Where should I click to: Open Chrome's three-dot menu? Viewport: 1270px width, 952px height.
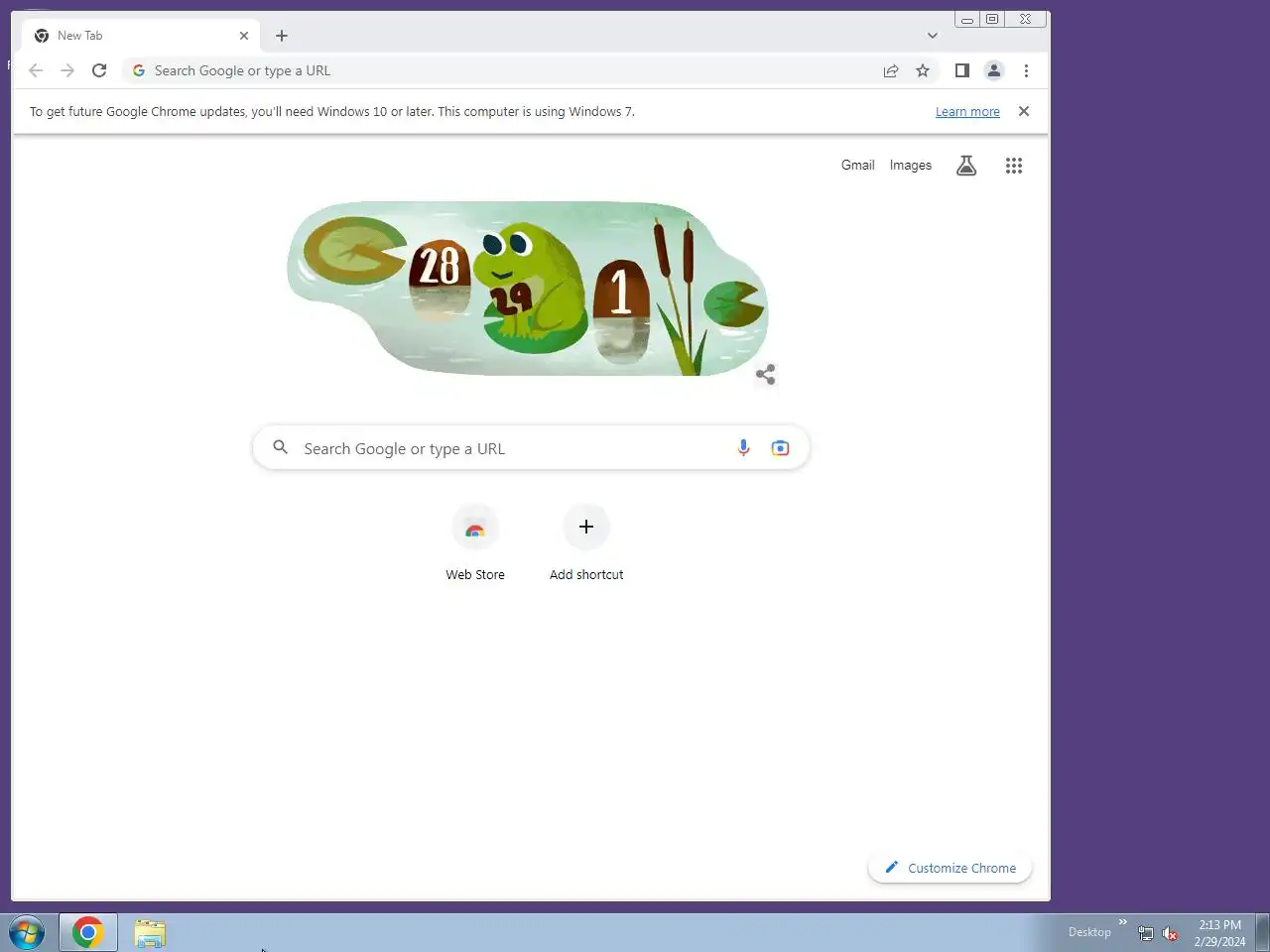(x=1026, y=70)
